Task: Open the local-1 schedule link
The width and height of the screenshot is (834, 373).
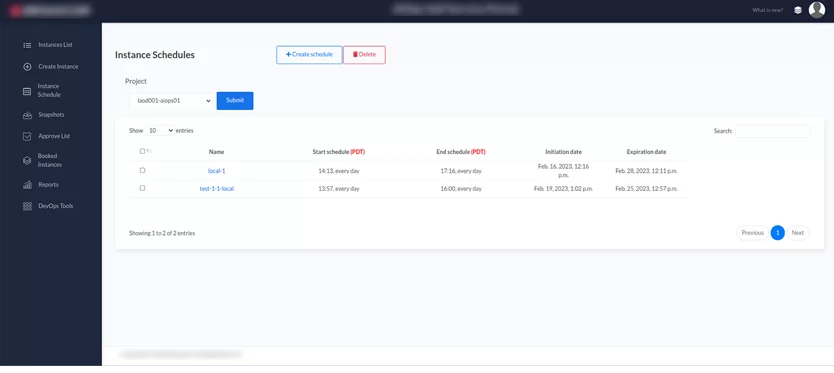Action: click(x=216, y=171)
